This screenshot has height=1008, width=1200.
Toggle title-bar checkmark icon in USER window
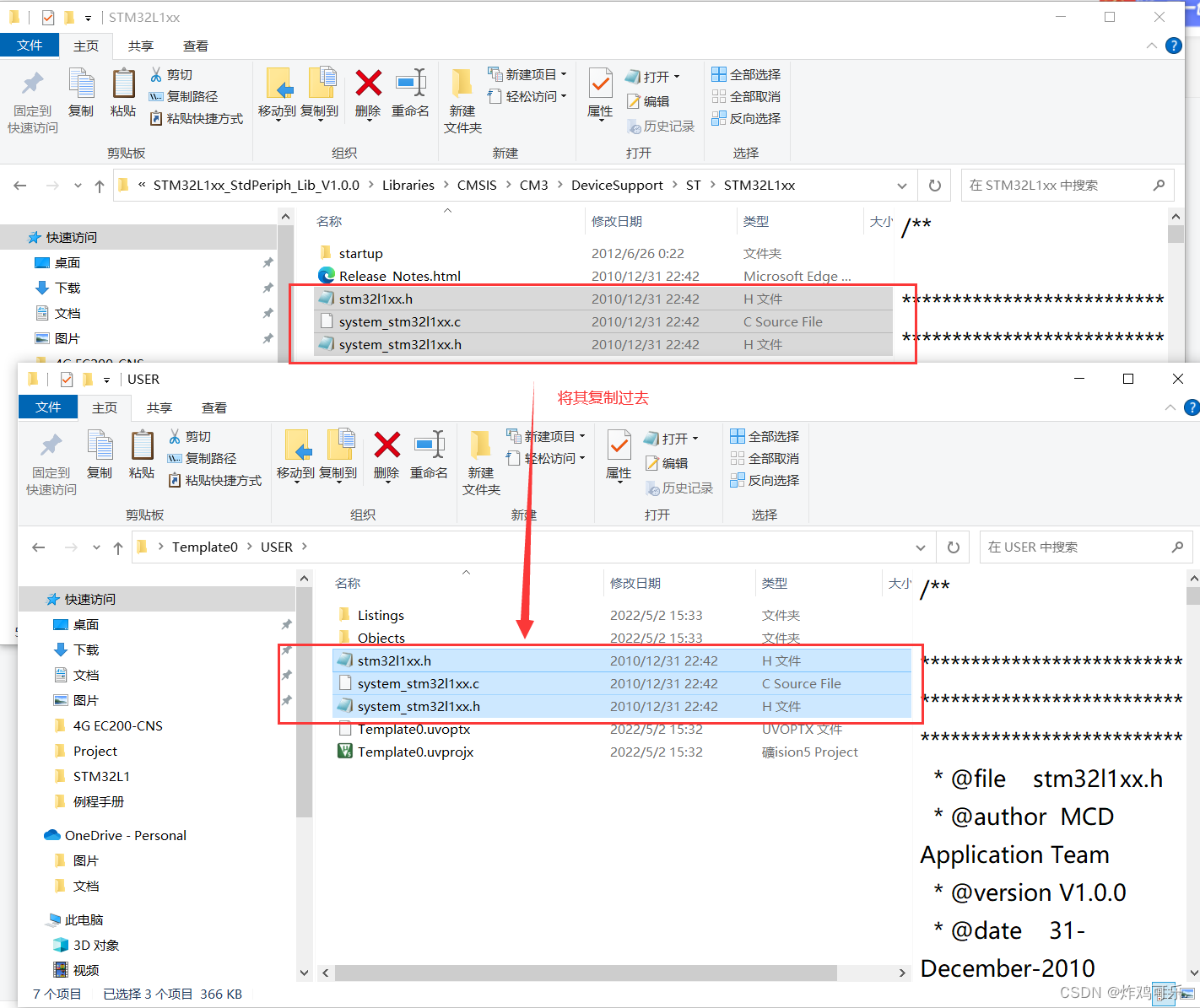67,380
